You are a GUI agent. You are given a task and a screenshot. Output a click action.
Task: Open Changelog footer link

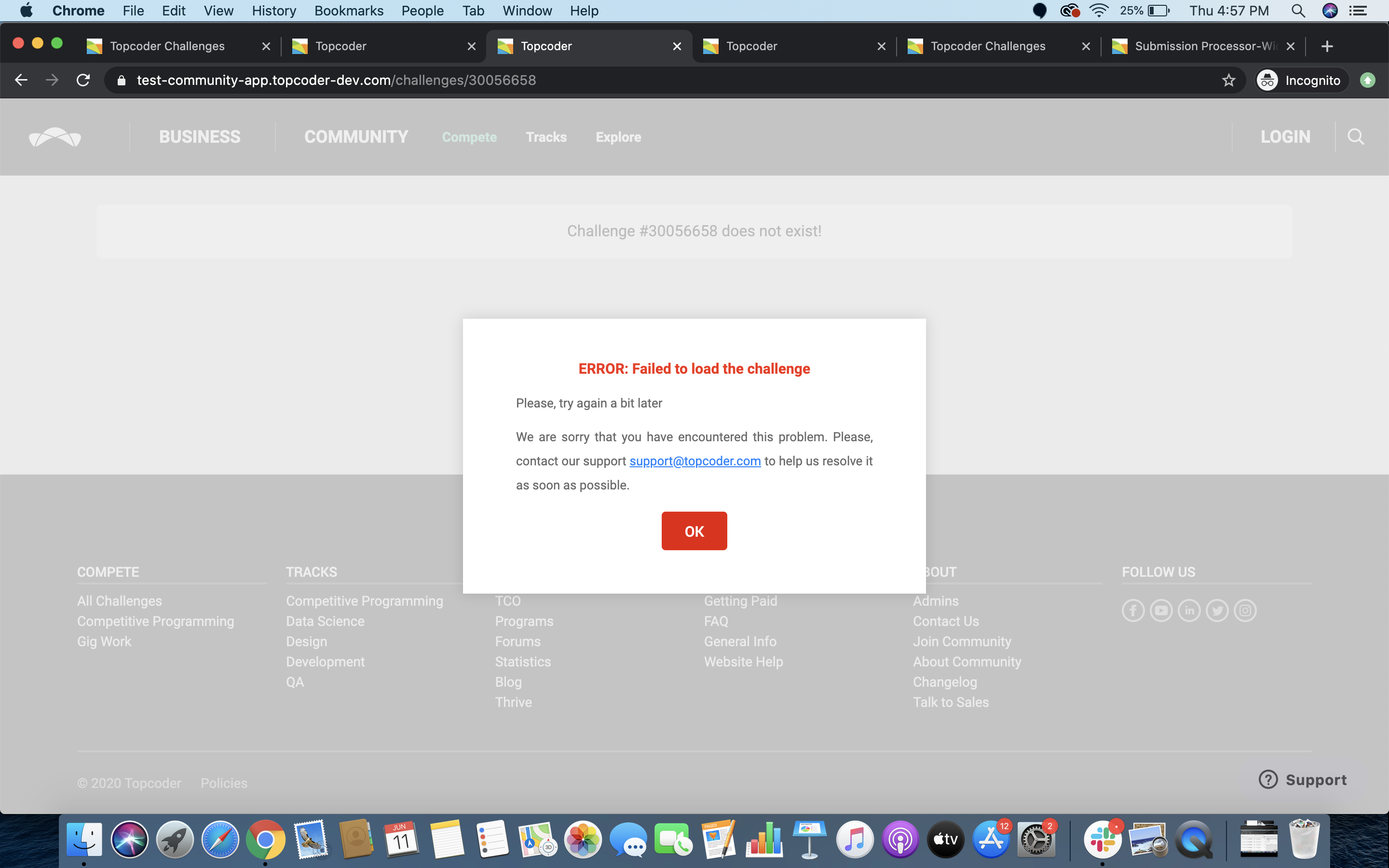tap(945, 682)
